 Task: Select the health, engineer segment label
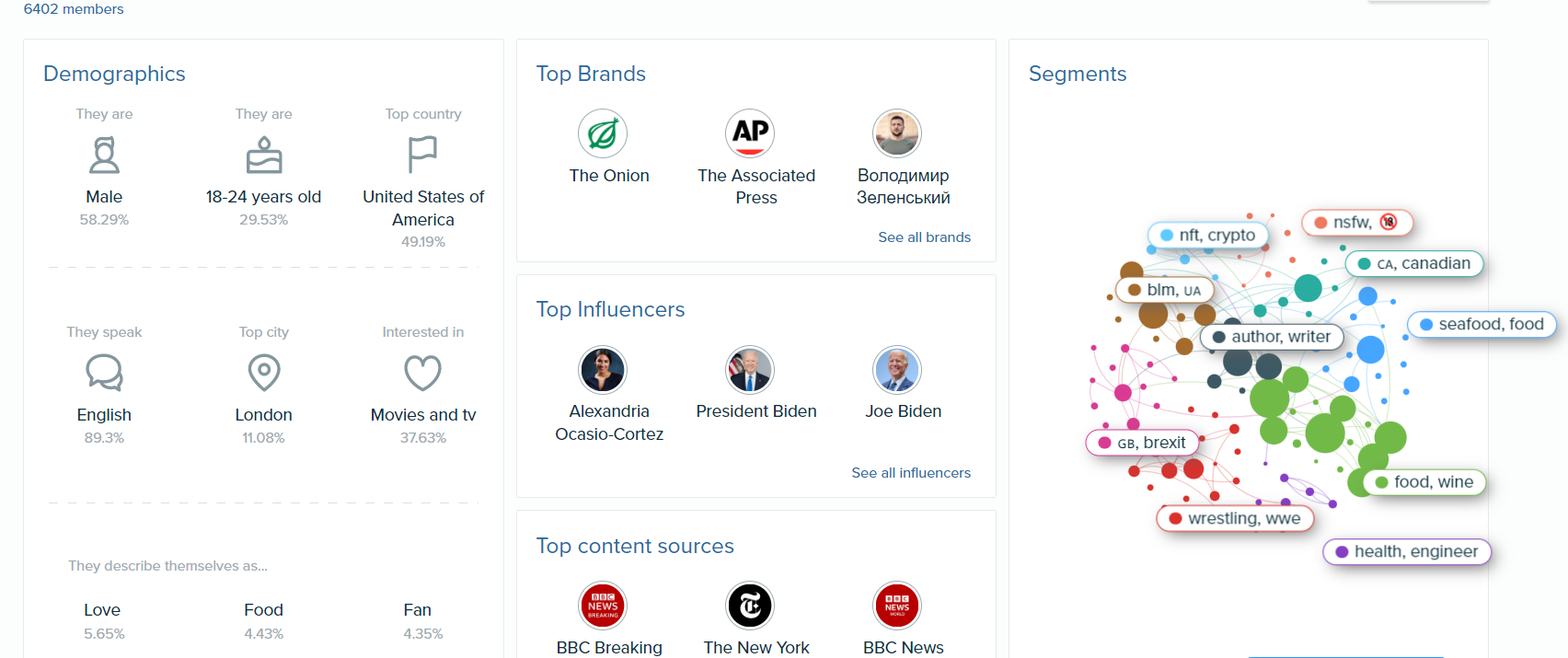[1407, 551]
